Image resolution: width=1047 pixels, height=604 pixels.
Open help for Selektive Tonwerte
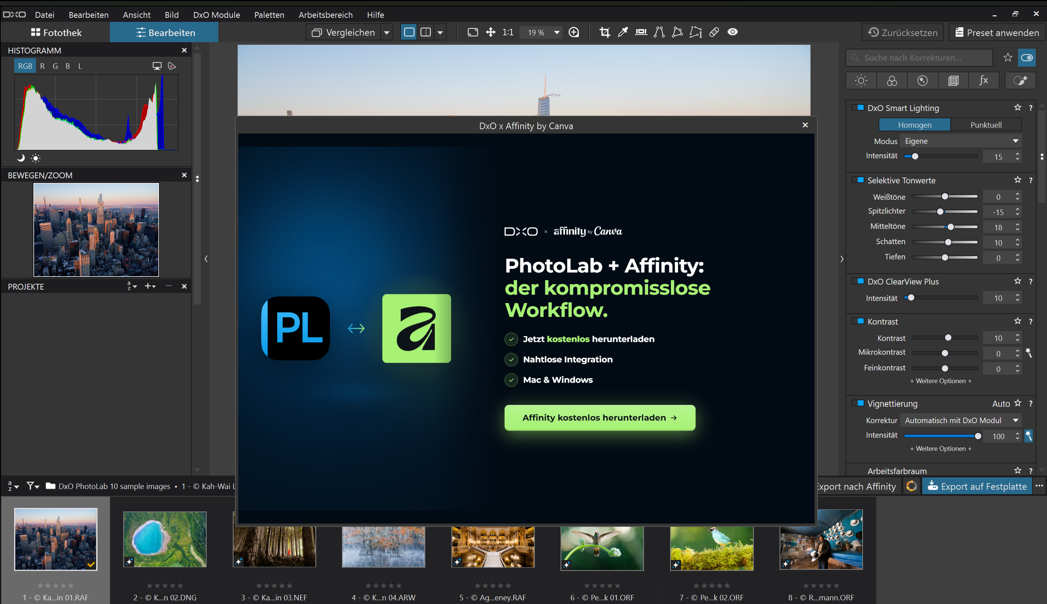point(1031,180)
